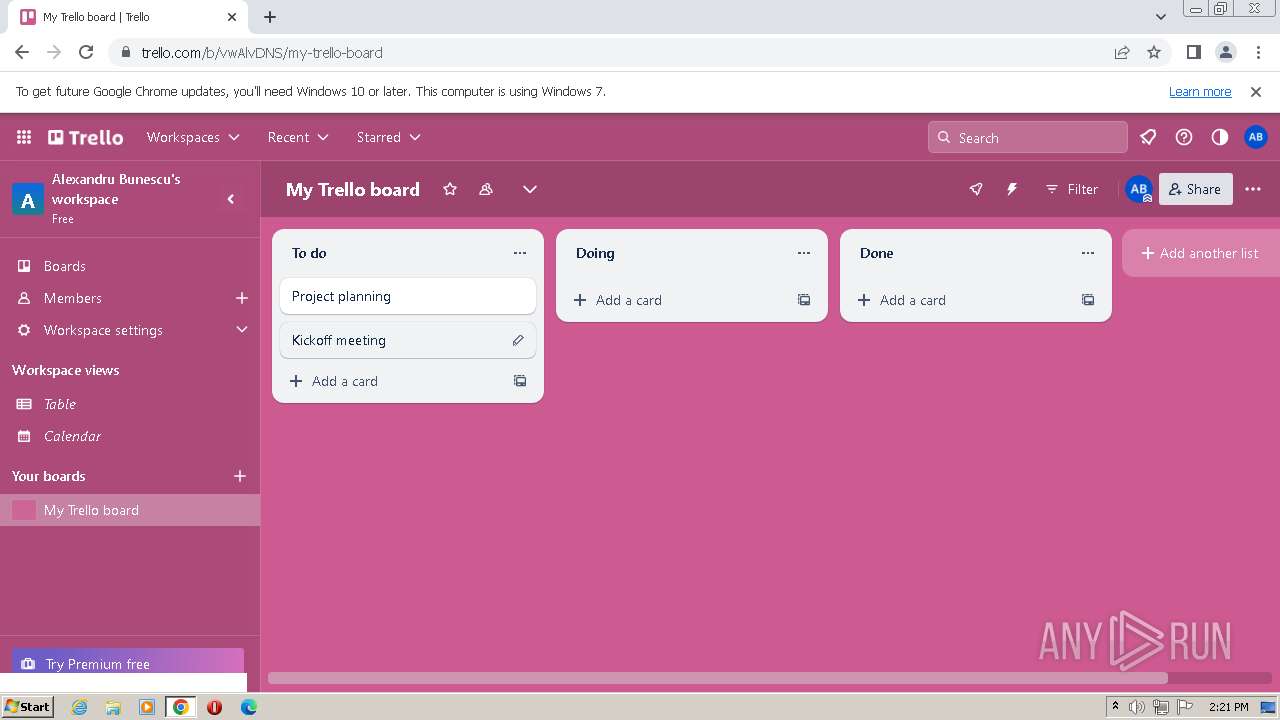The width and height of the screenshot is (1280, 720).
Task: Open board menu three dots
Action: pos(1253,189)
